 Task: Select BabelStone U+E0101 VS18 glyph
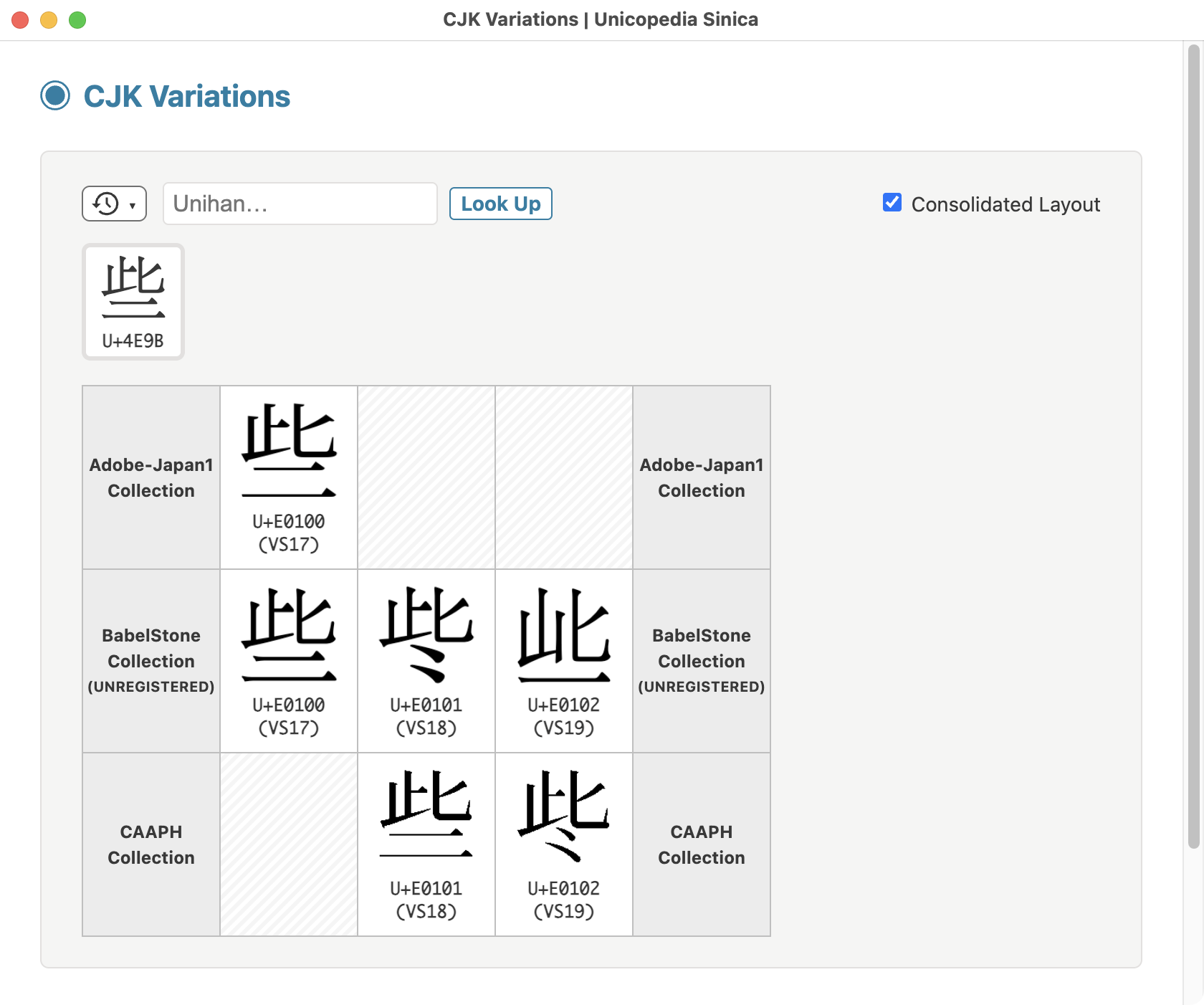coord(426,661)
